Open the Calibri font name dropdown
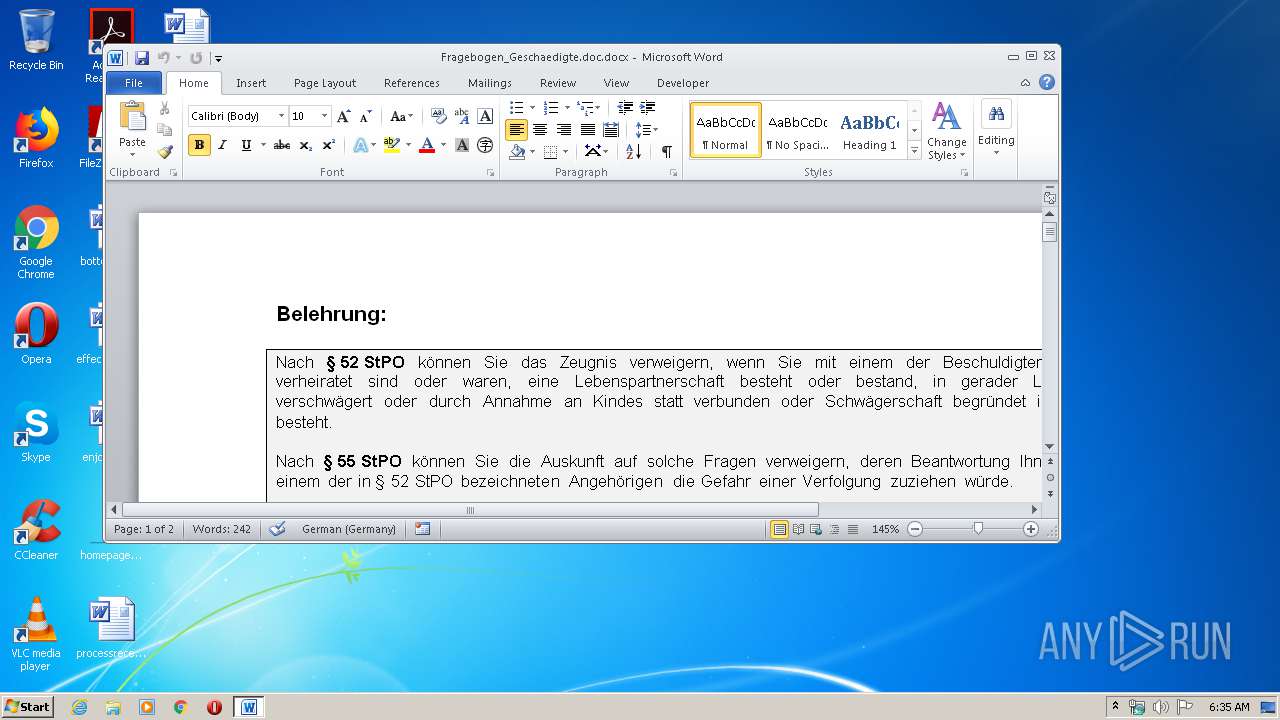Image resolution: width=1280 pixels, height=720 pixels. click(281, 116)
